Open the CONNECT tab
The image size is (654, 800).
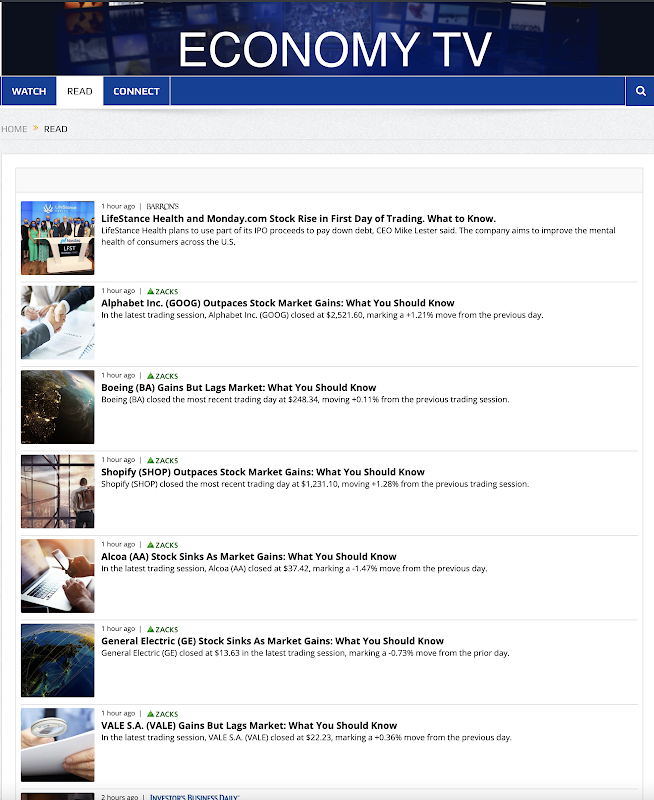pyautogui.click(x=136, y=91)
